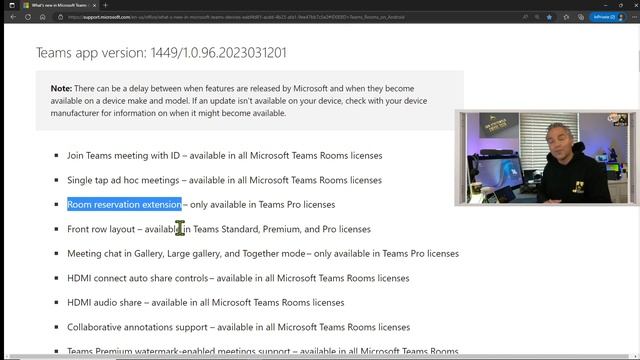Viewport: 640px width, 360px height.
Task: Select the What's new in Microsoft Teams tab
Action: click(x=59, y=5)
